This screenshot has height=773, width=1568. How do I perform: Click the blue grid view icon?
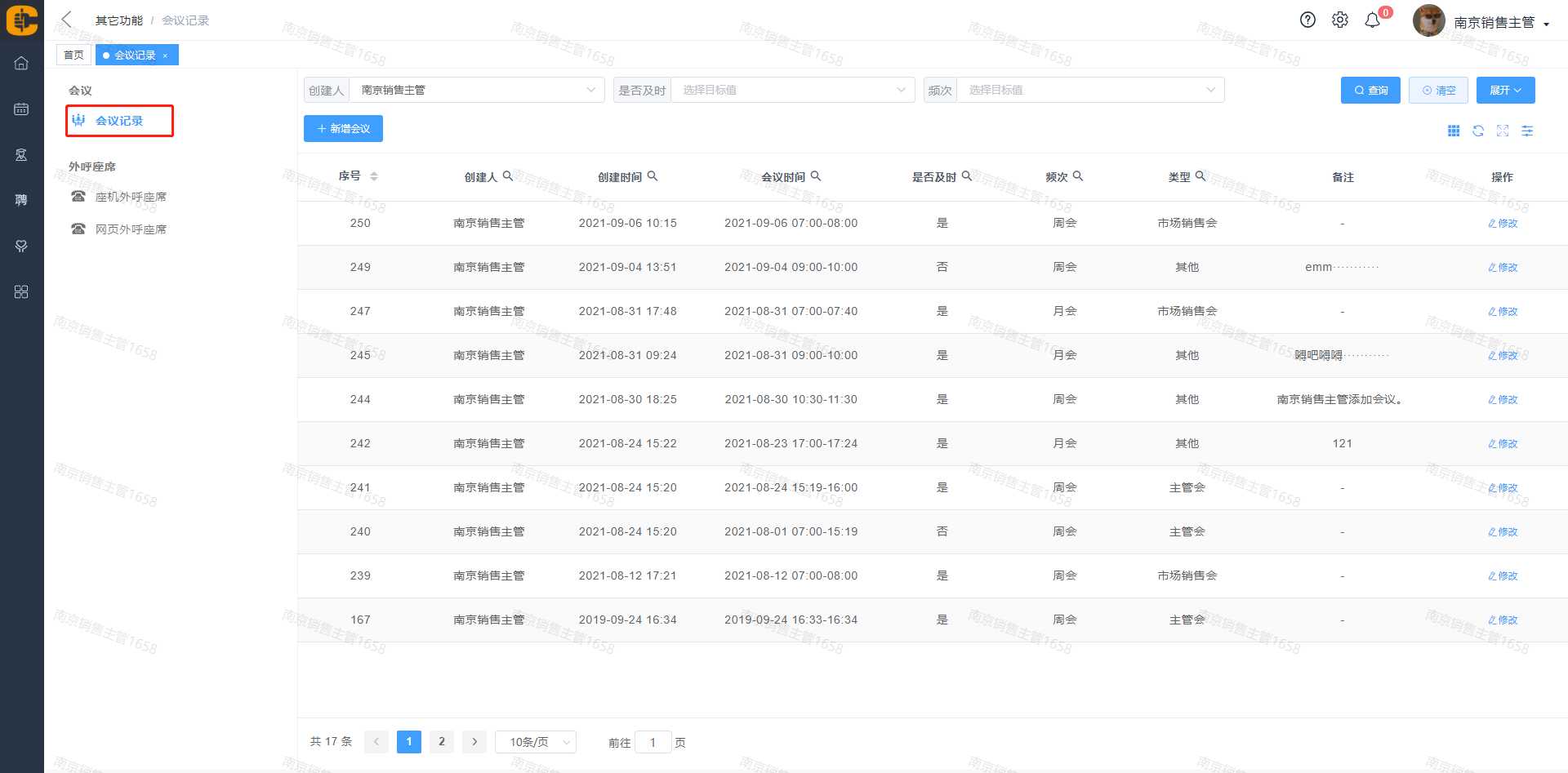tap(1454, 131)
